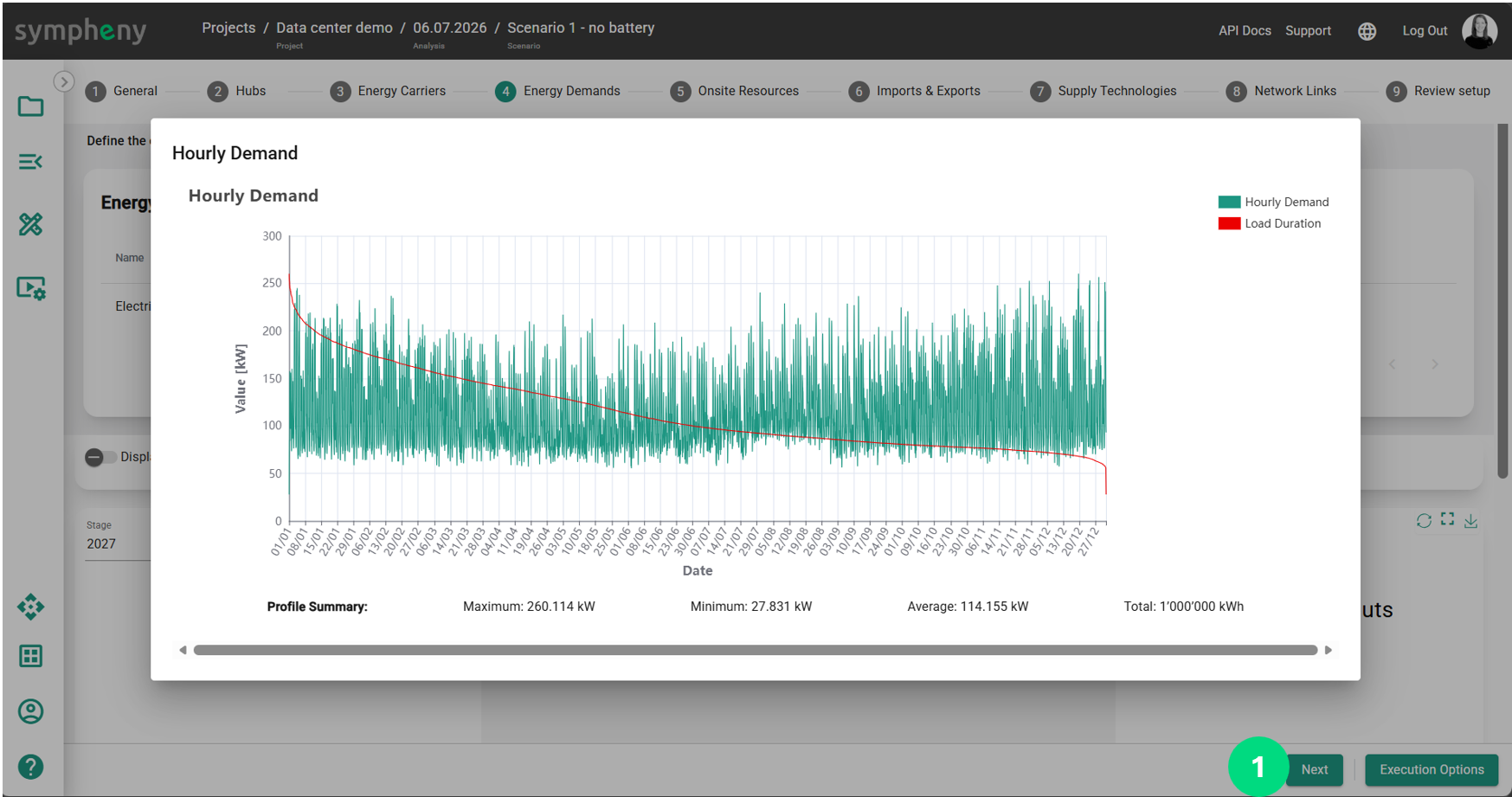The width and height of the screenshot is (1512, 797).
Task: Open the grid dashboard icon in sidebar
Action: click(x=31, y=656)
